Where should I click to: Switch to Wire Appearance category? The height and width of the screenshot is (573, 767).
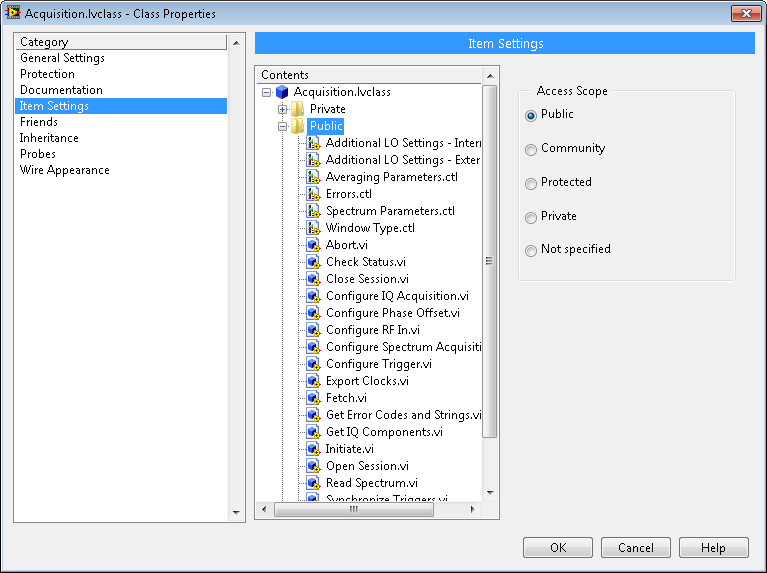pos(64,170)
